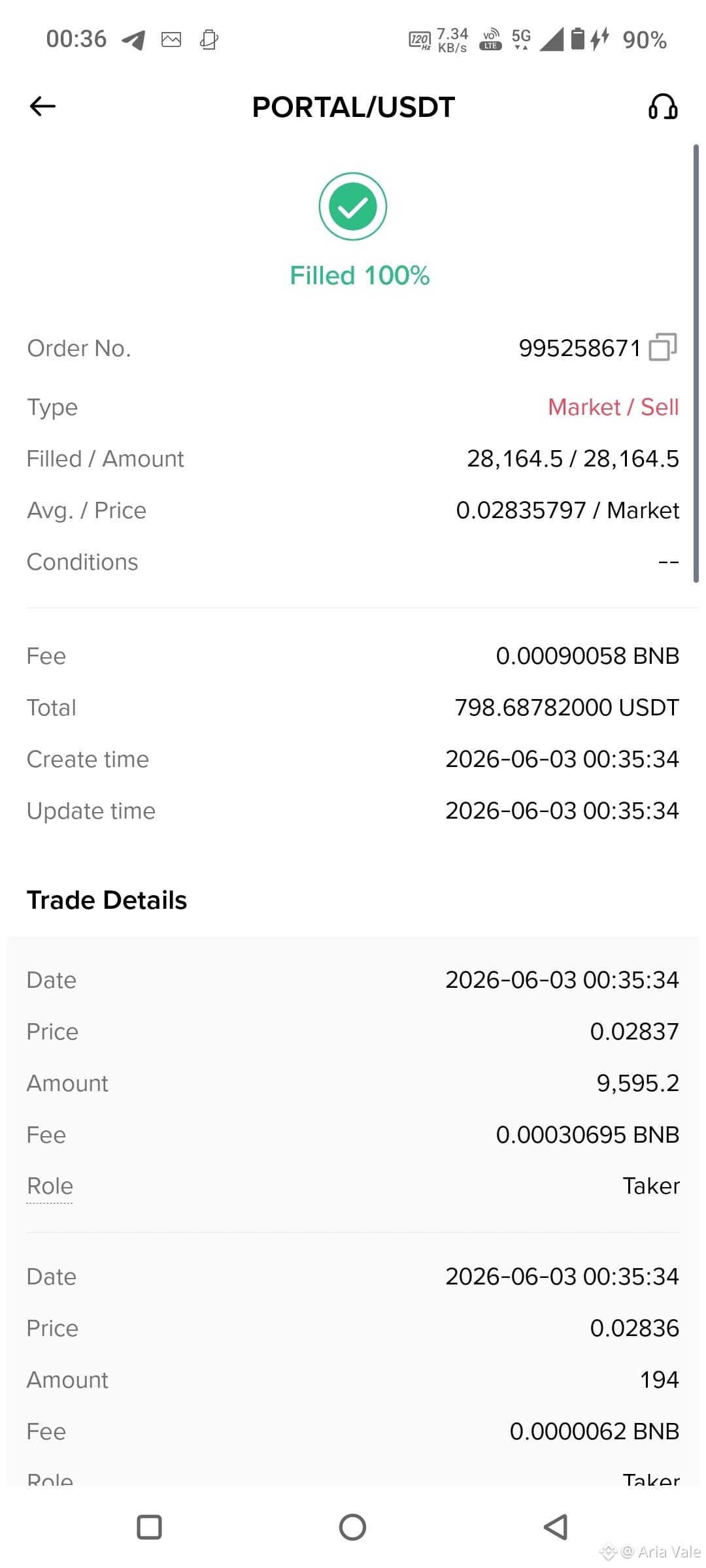This screenshot has width=706, height=1568.
Task: Tap Android back triangle button
Action: (556, 1527)
